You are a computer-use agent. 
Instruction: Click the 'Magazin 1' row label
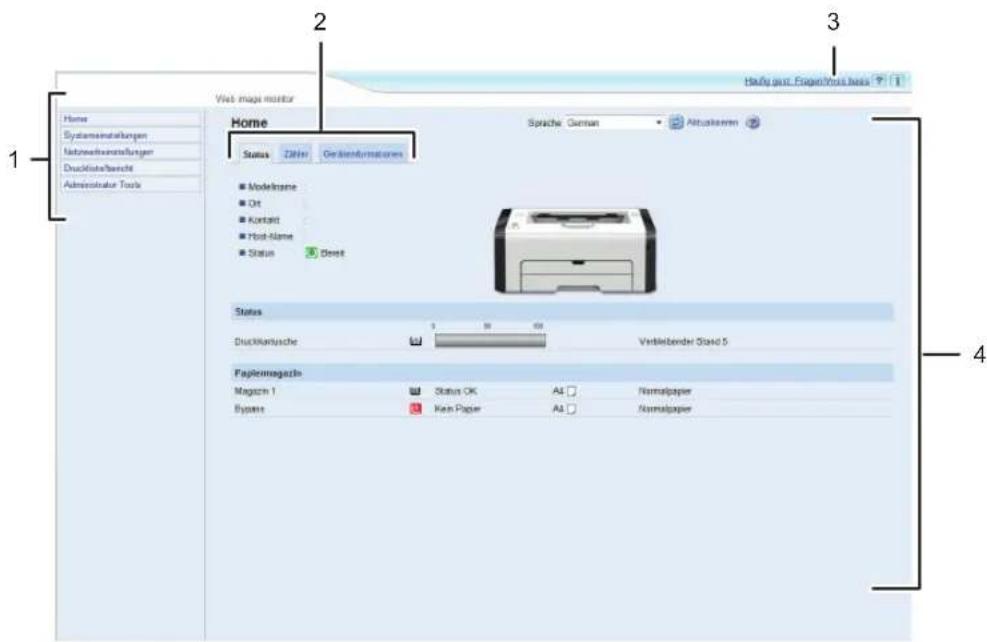coord(255,391)
